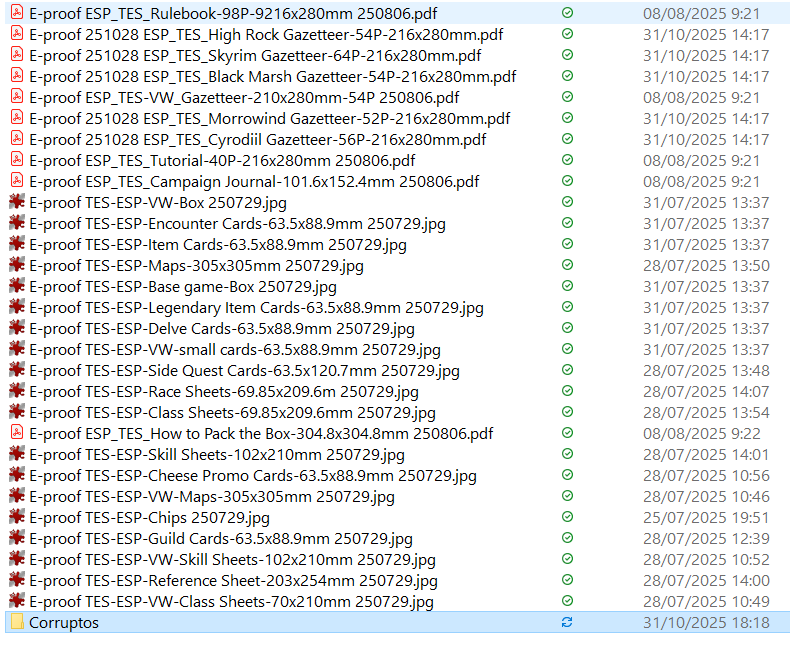
Task: Click the green sync status for Morrowind Gazetteer
Action: (x=568, y=118)
